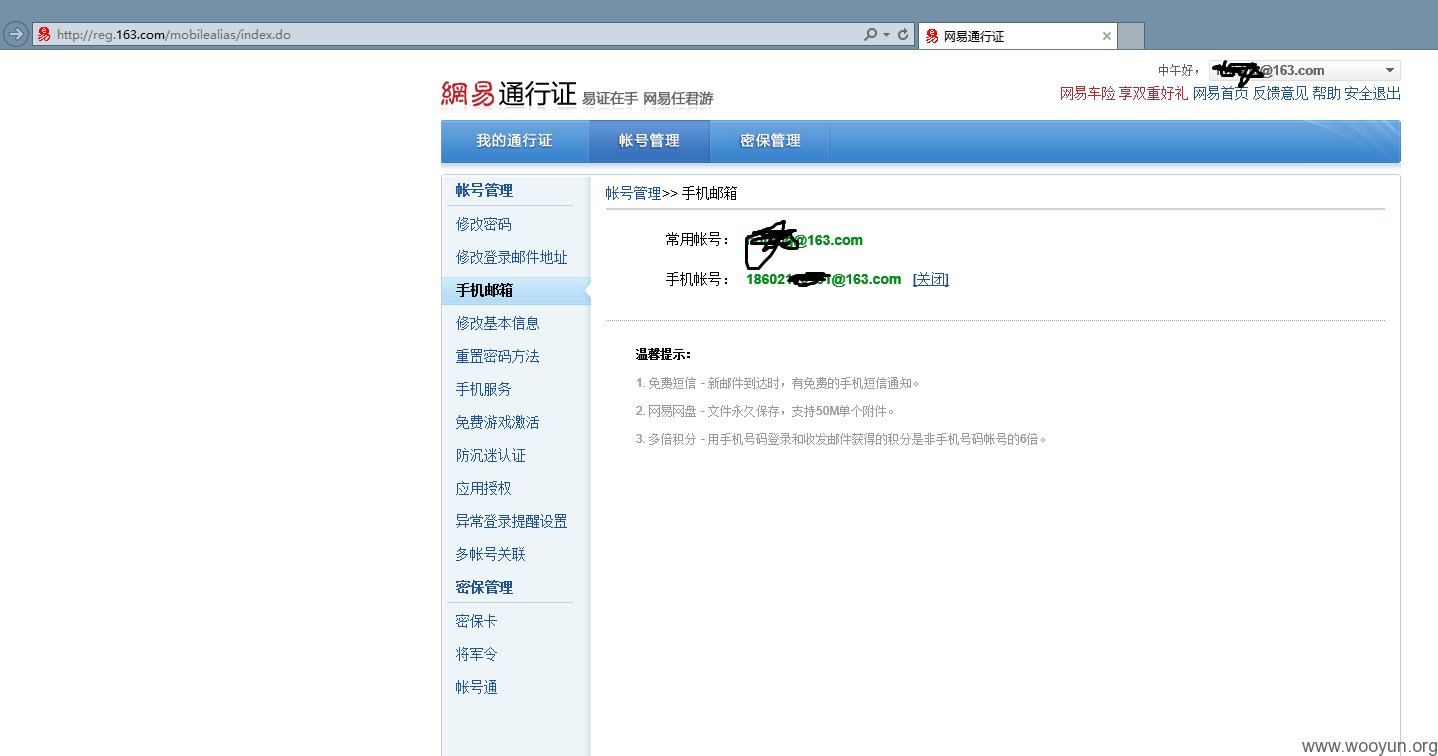This screenshot has height=756, width=1438.
Task: Open 重置密码方法 in sidebar
Action: [x=498, y=356]
